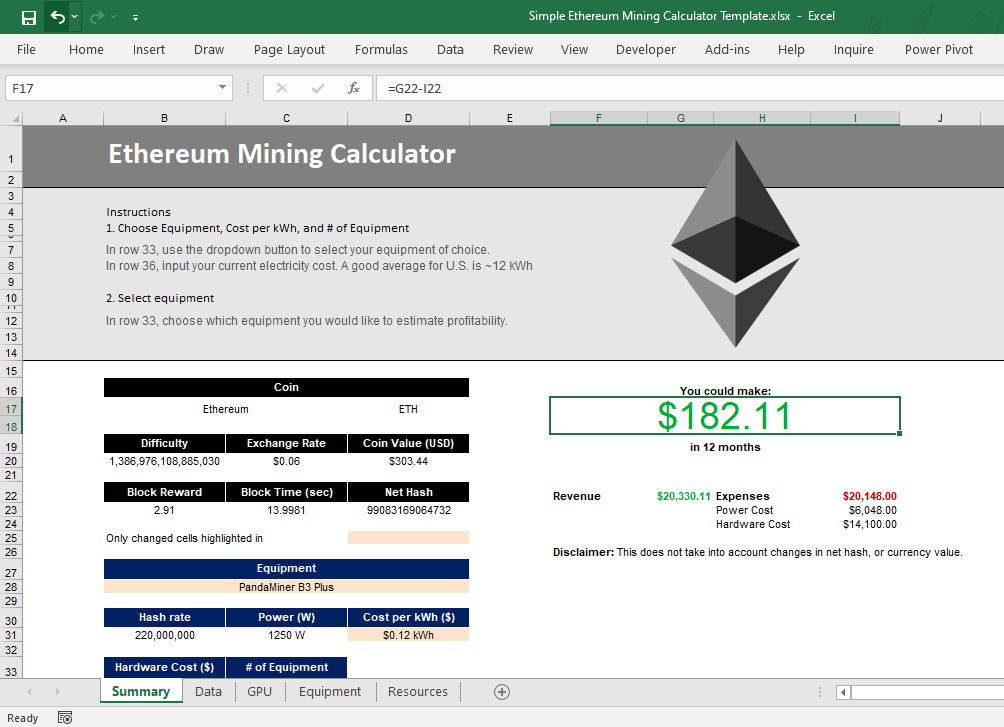
Task: Open the Undo history dropdown arrow
Action: 74,17
